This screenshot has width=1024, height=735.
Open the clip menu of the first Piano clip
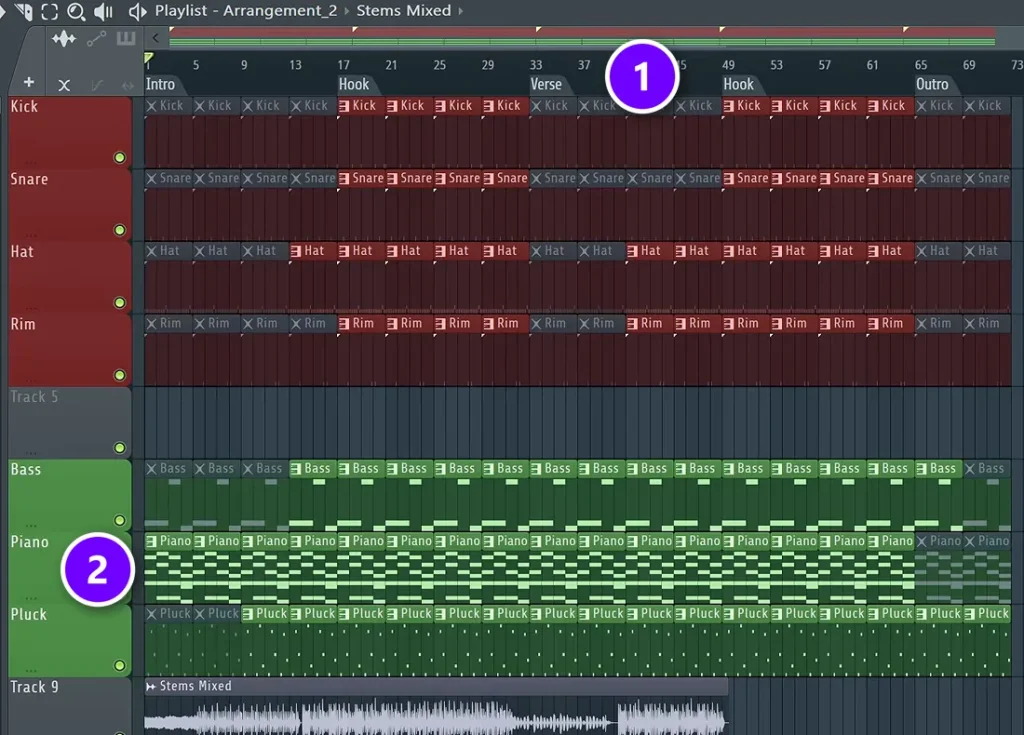pos(152,541)
